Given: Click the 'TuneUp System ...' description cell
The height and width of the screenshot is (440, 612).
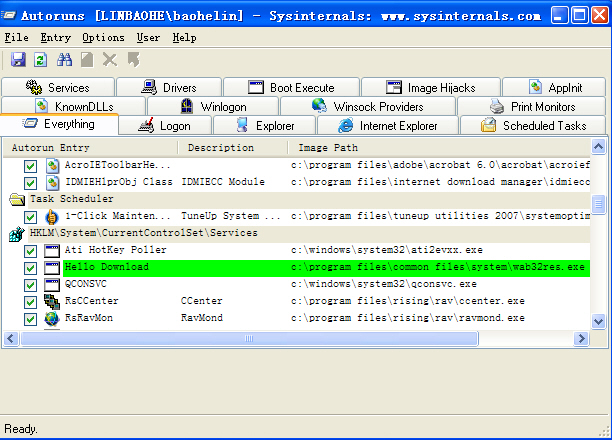Looking at the screenshot, I should pos(231,216).
